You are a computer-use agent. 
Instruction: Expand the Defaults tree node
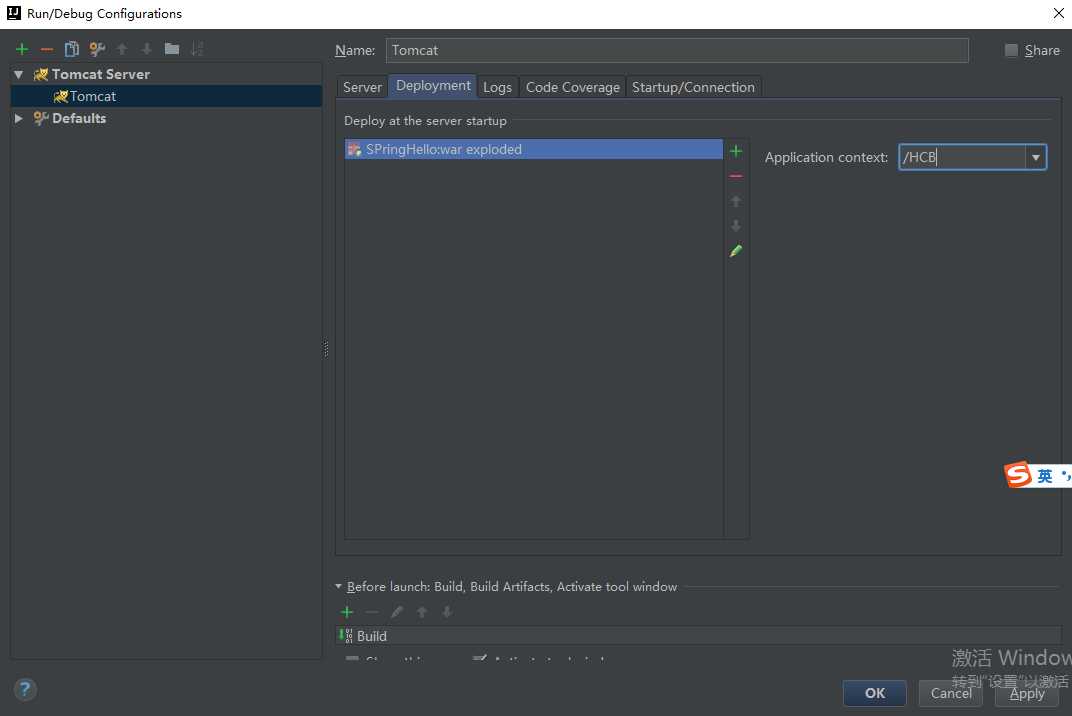19,118
